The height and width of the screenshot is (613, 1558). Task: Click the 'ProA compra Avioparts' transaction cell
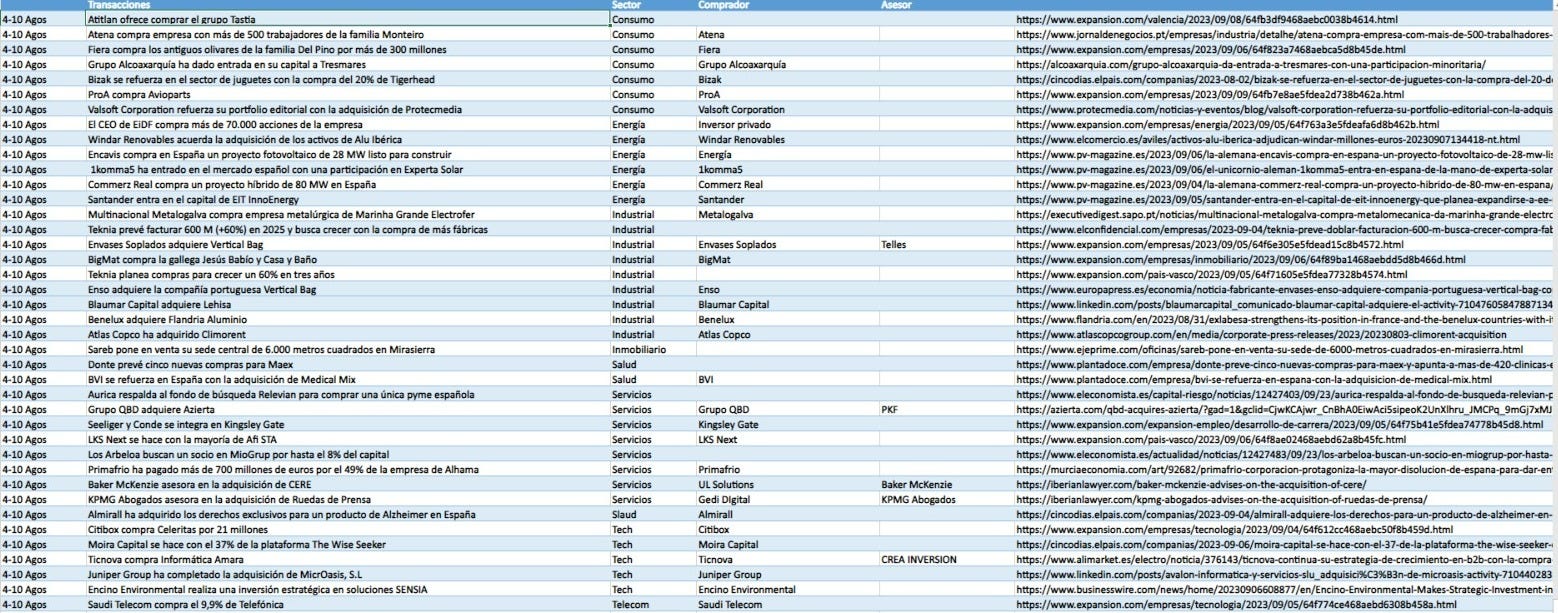tap(347, 93)
